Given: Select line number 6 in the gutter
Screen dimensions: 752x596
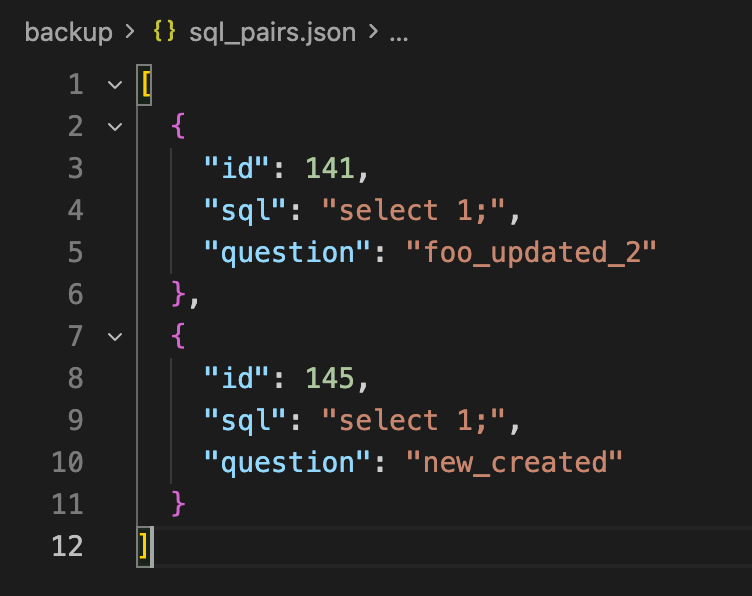Looking at the screenshot, I should tap(76, 294).
